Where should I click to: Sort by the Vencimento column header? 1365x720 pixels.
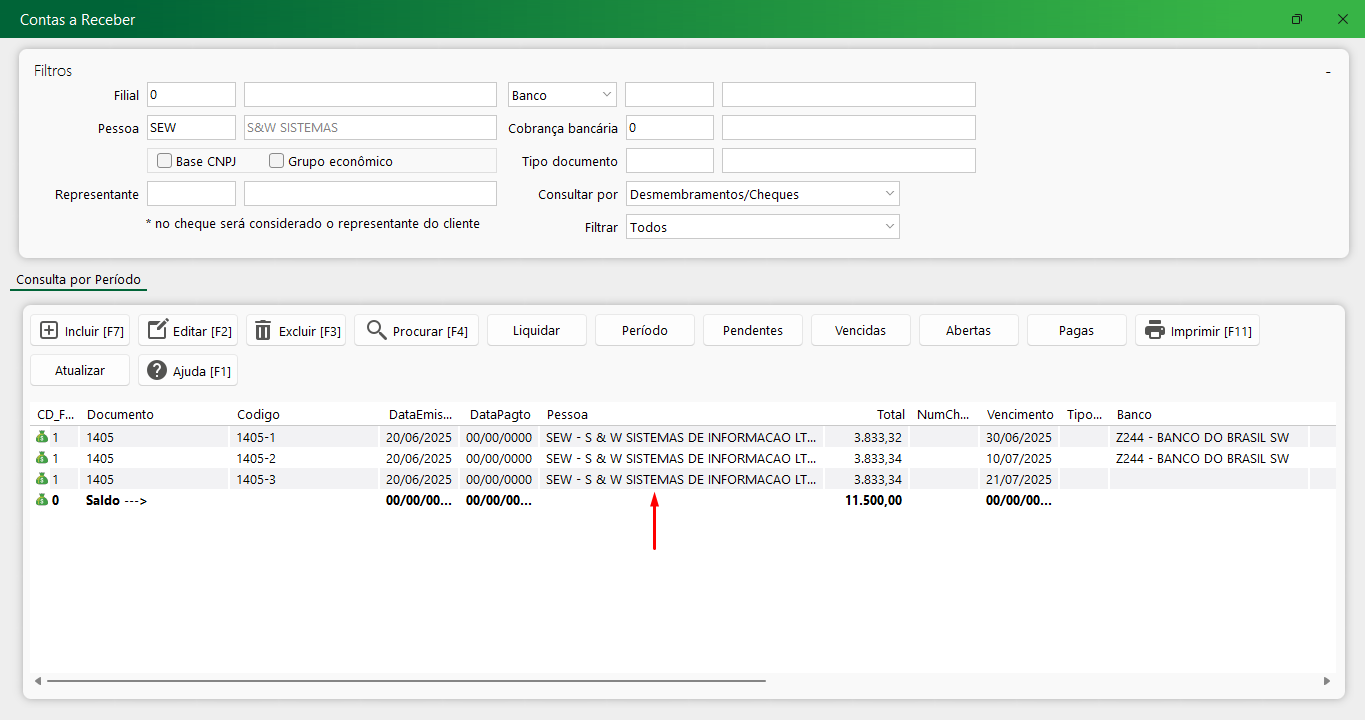(x=1019, y=414)
